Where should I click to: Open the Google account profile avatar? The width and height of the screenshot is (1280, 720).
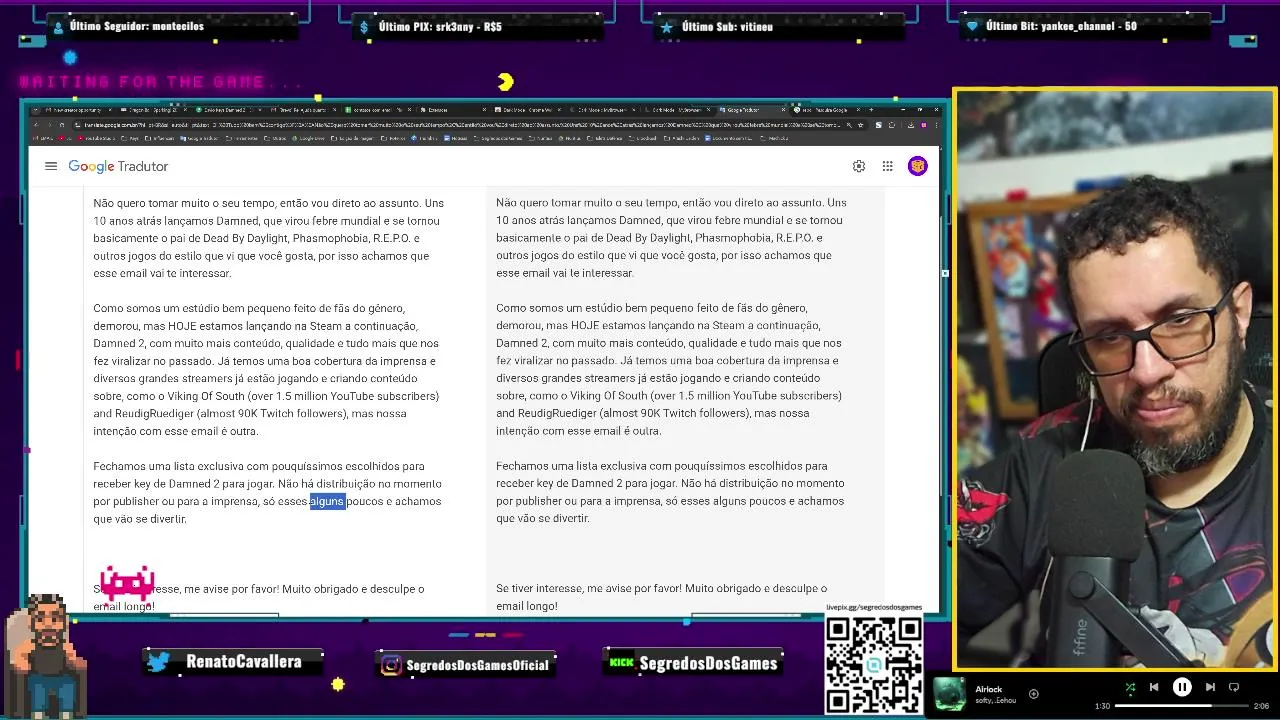click(x=917, y=166)
